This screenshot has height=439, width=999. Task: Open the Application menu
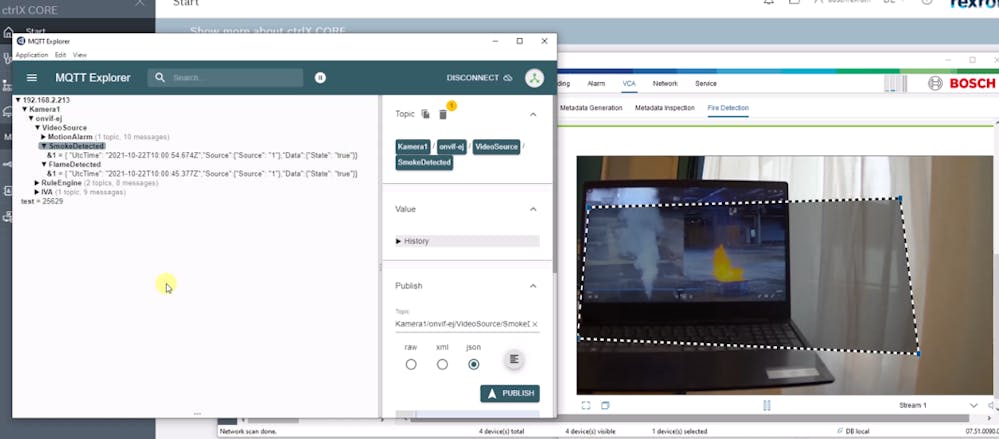[32, 55]
